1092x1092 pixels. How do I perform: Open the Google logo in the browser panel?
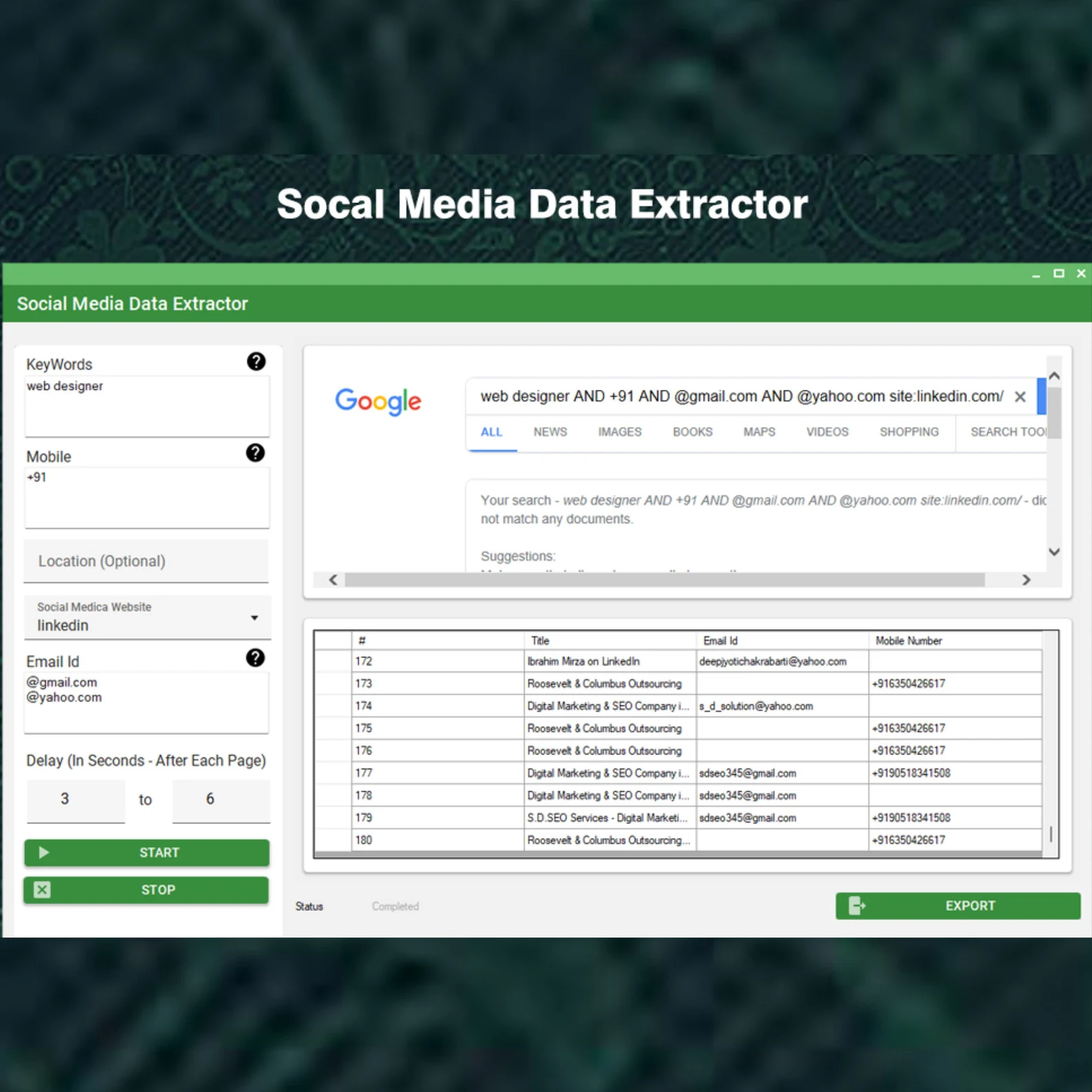378,401
